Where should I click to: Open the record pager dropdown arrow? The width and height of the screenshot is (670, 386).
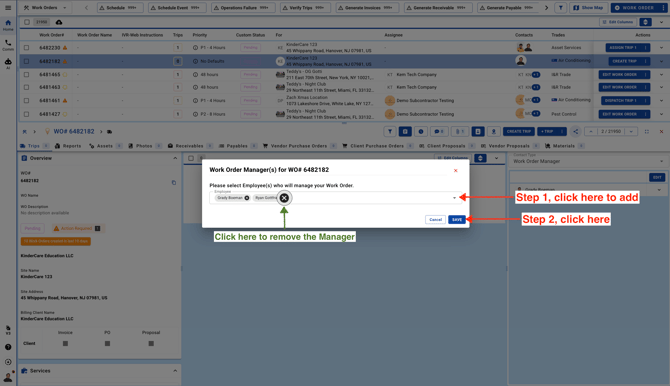point(631,132)
